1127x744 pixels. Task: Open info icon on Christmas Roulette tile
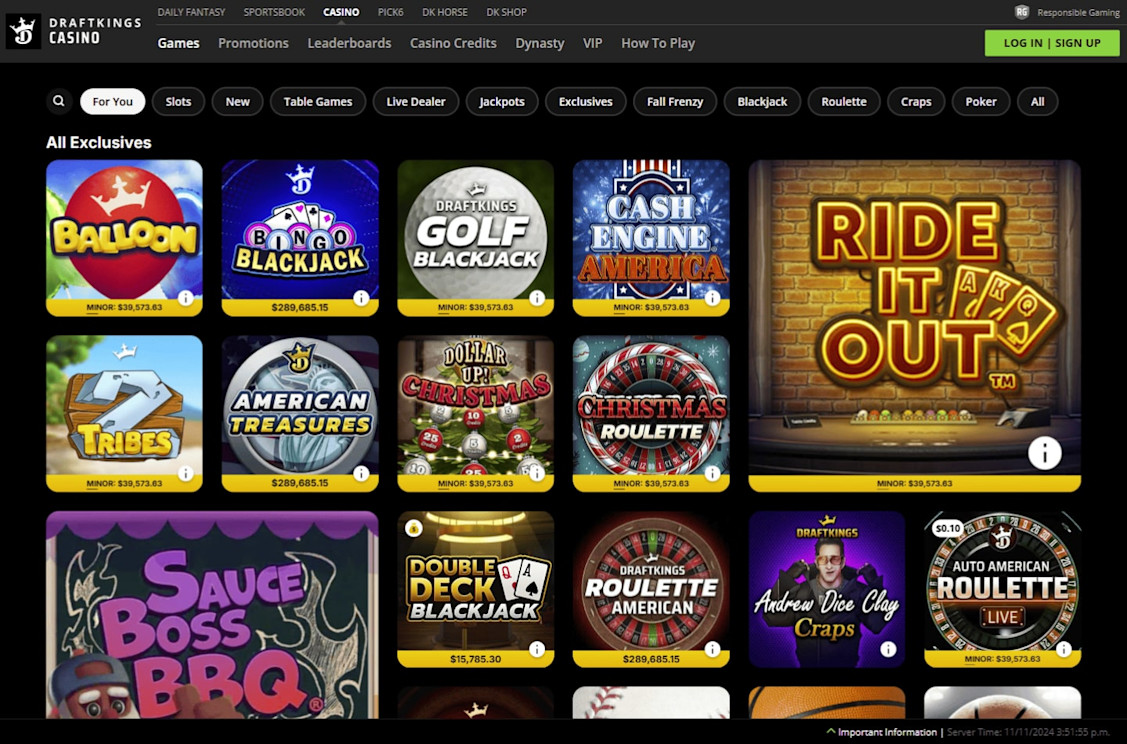tap(712, 473)
